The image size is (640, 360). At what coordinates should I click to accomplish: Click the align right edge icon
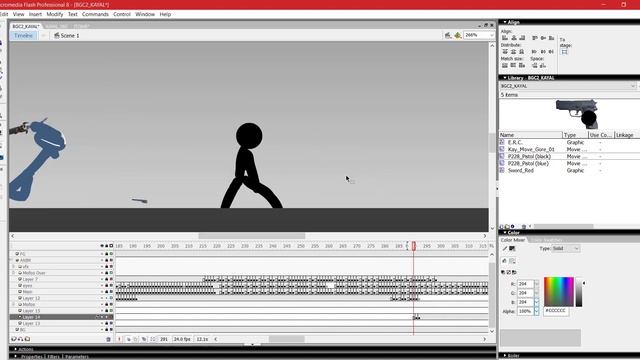pos(522,38)
